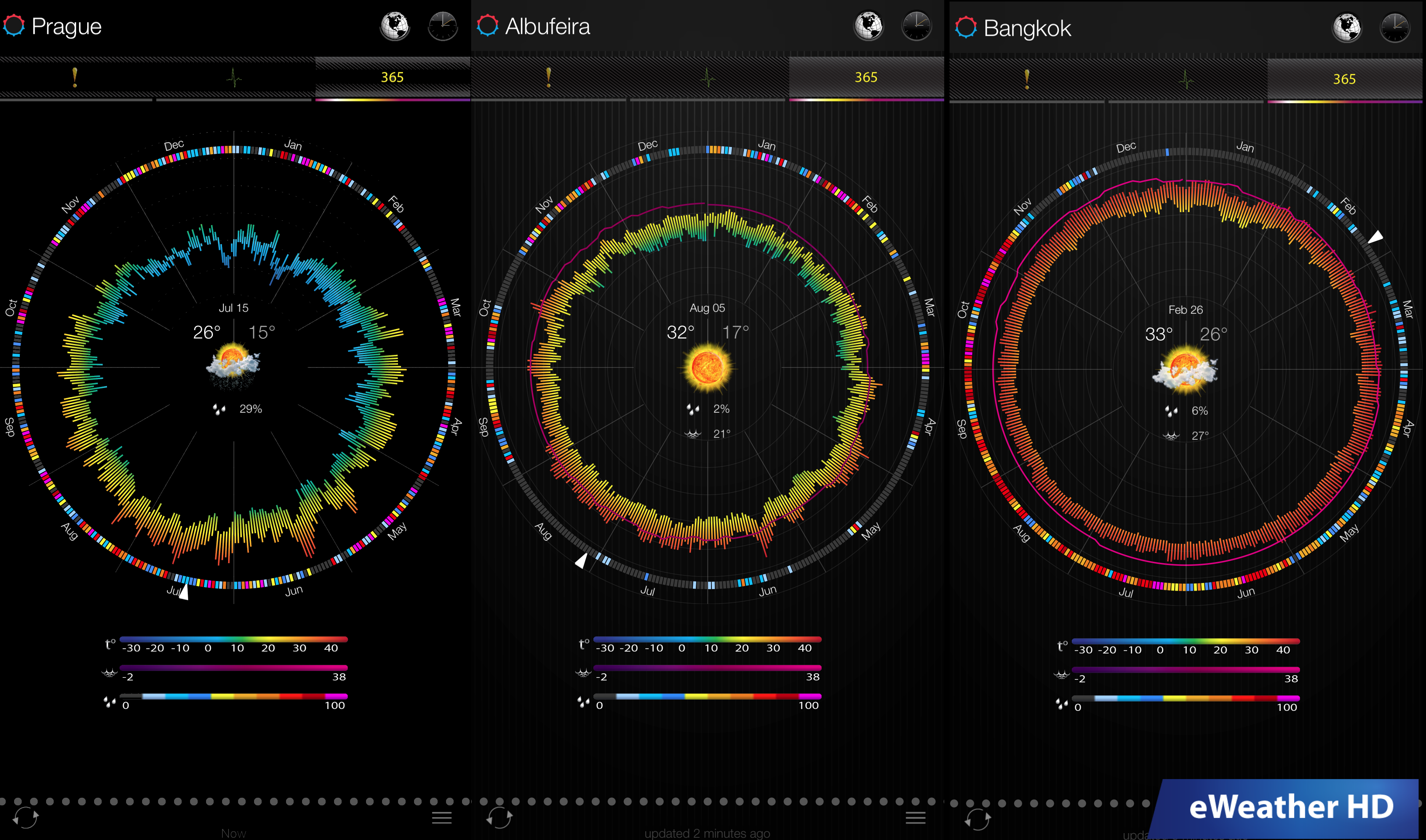Open the clock icon in Albufeira panel
The width and height of the screenshot is (1426, 840).
coord(916,26)
